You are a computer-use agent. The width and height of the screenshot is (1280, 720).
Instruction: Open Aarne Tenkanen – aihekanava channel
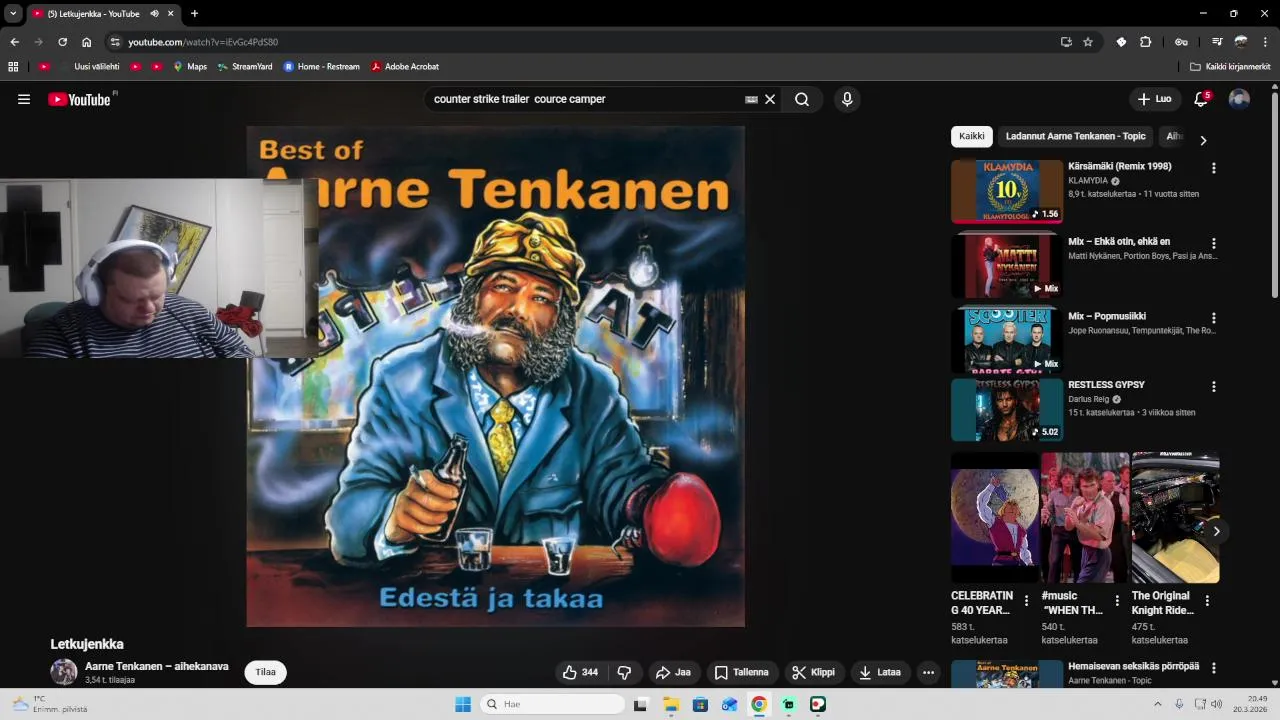[156, 666]
